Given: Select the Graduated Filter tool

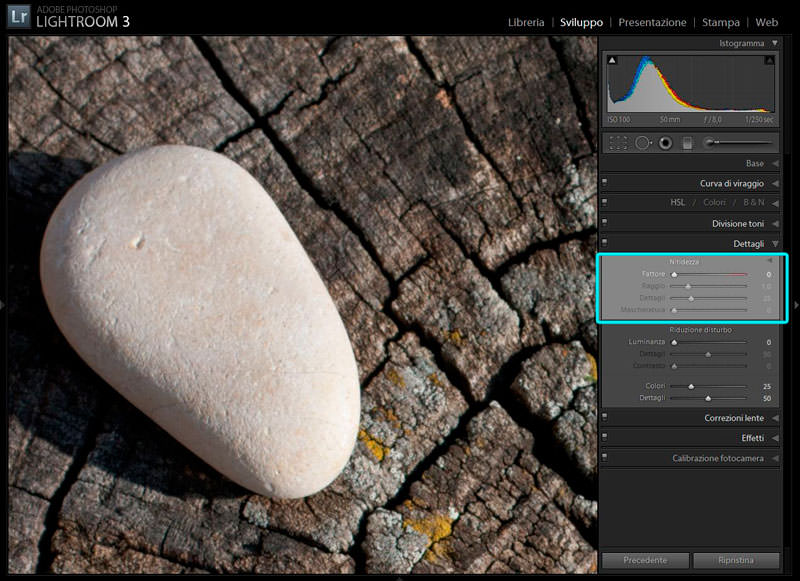Looking at the screenshot, I should [x=687, y=143].
